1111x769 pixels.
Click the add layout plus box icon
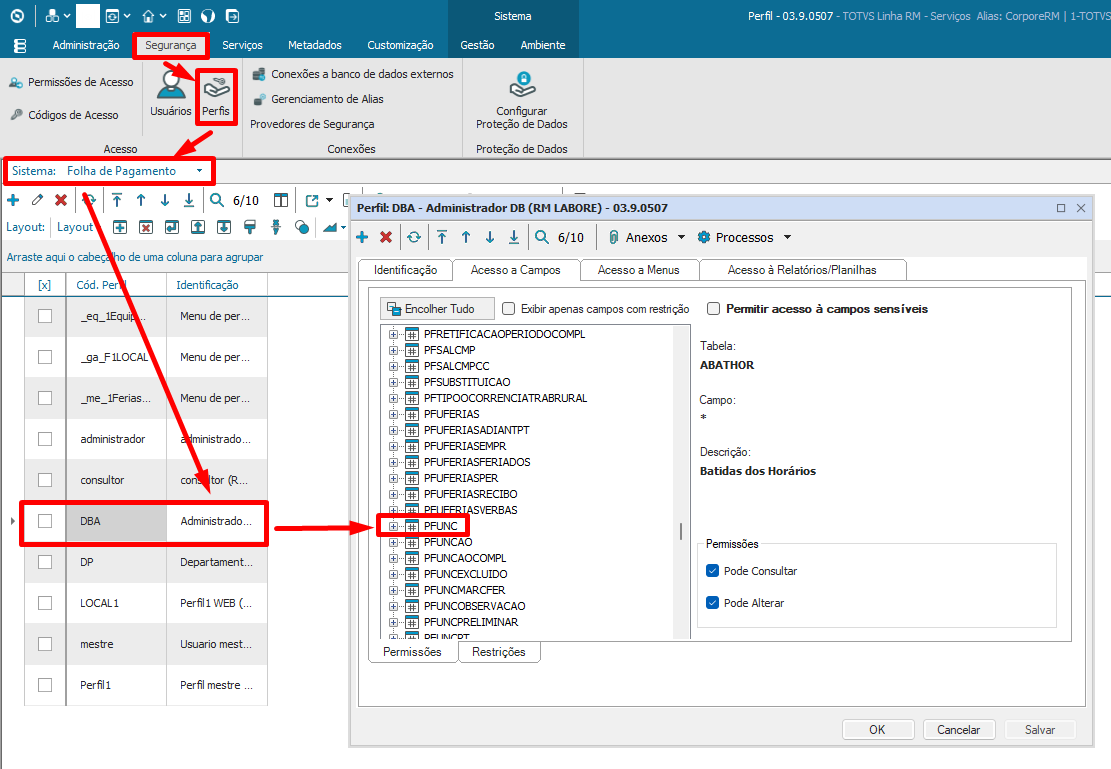[120, 227]
